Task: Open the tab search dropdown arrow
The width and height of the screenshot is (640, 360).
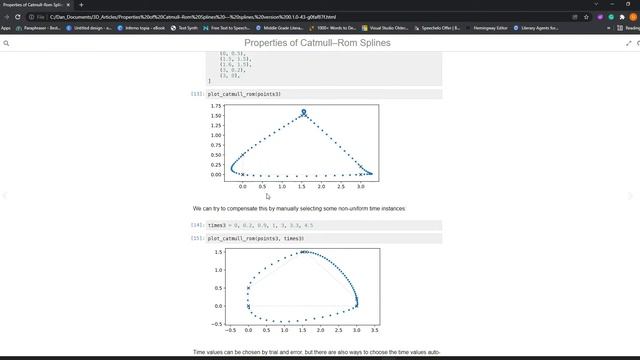Action: (596, 4)
